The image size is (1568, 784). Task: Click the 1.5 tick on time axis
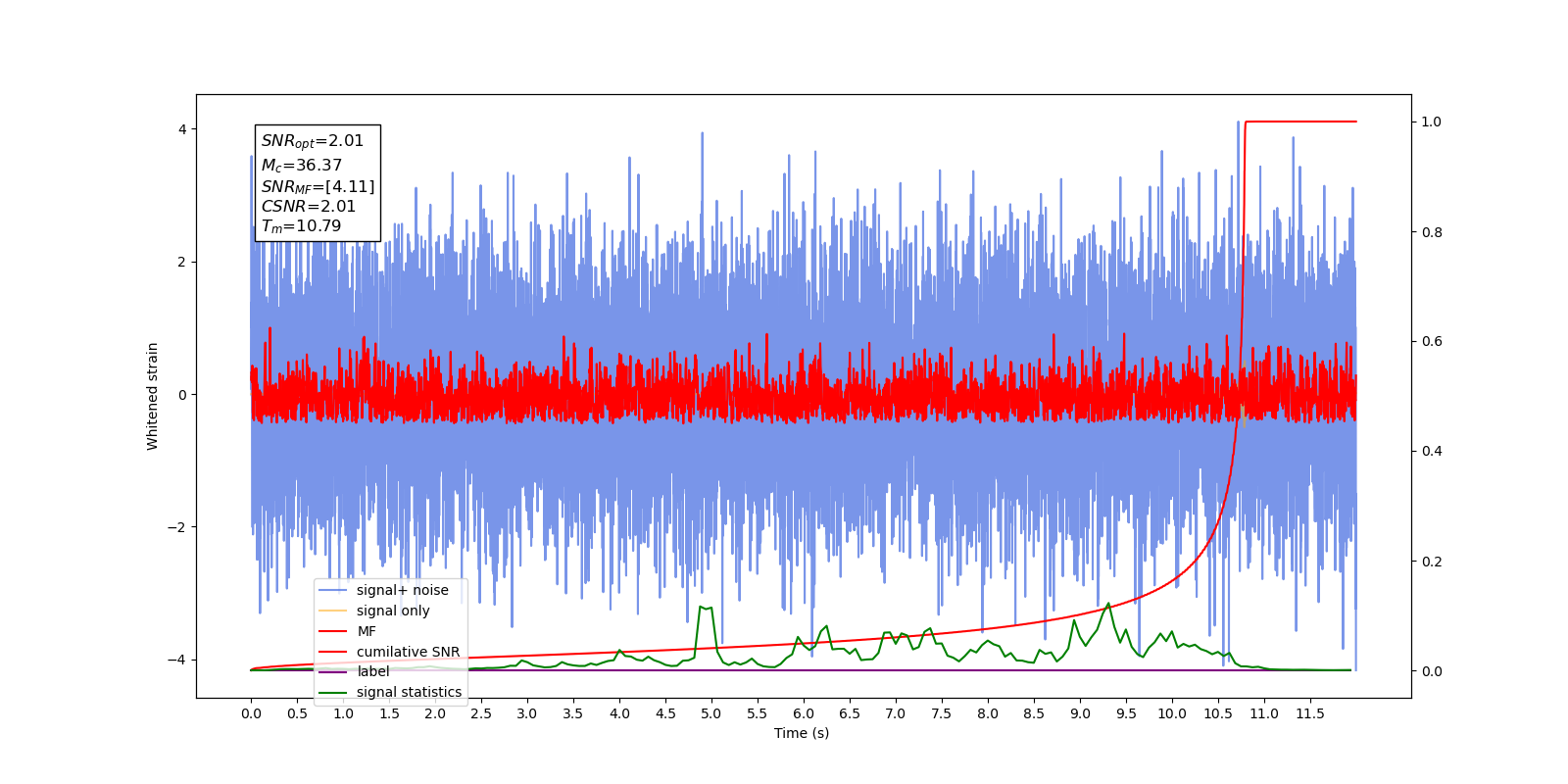click(389, 713)
